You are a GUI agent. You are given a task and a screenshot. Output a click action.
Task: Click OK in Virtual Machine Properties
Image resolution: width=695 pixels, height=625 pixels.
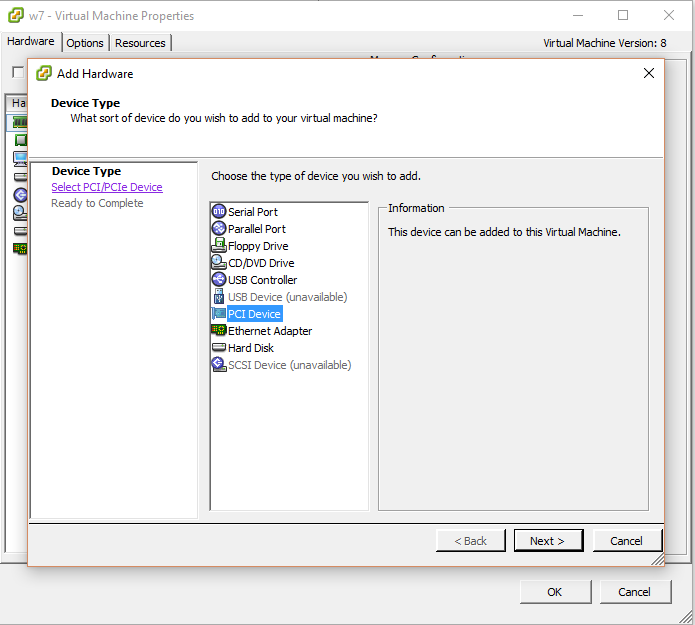click(554, 592)
